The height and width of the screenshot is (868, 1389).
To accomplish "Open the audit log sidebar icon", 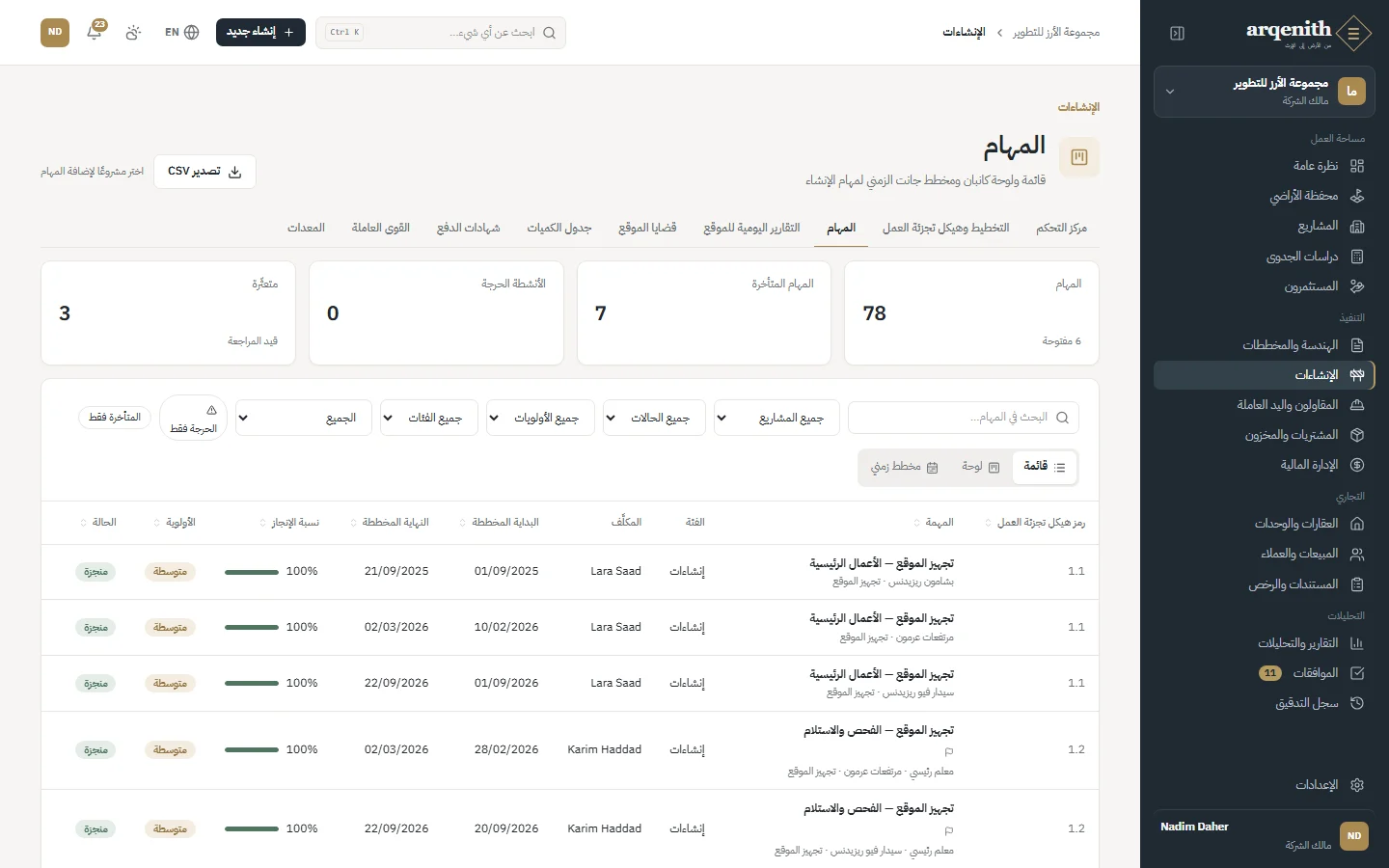I will tap(1357, 703).
